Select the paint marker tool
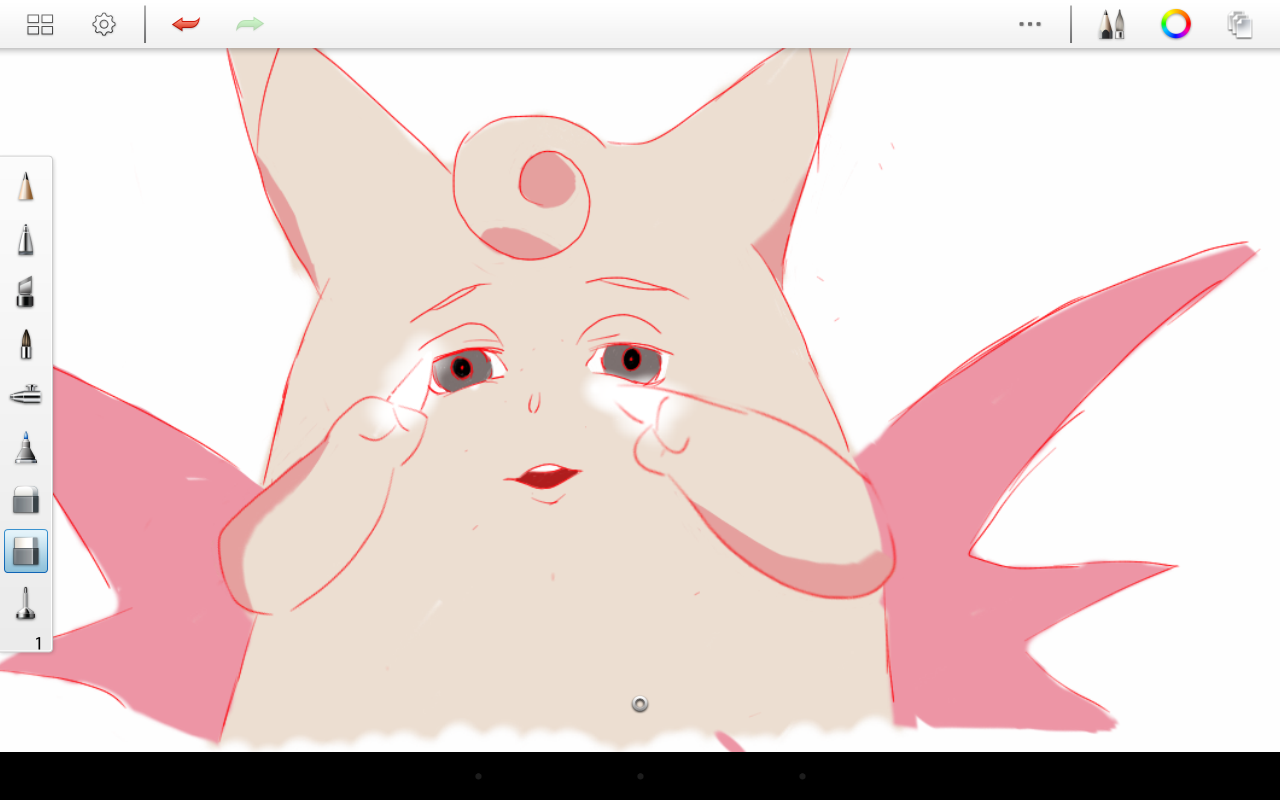1280x800 pixels. [26, 447]
